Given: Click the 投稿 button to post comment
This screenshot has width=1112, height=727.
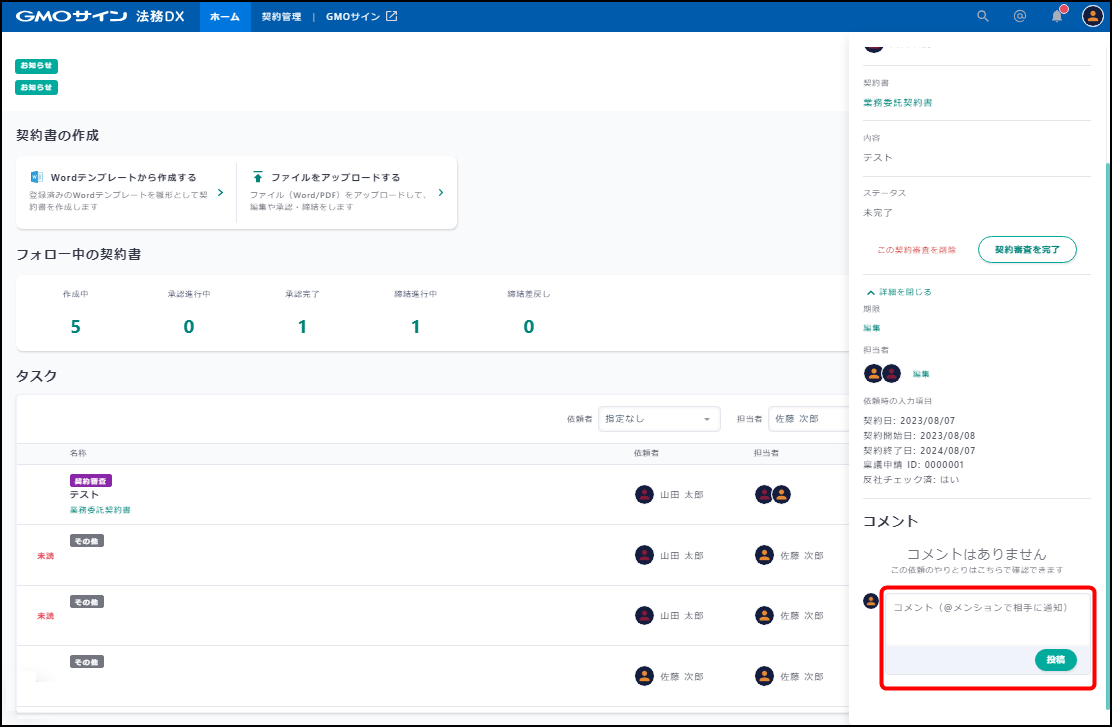Looking at the screenshot, I should [x=1055, y=660].
